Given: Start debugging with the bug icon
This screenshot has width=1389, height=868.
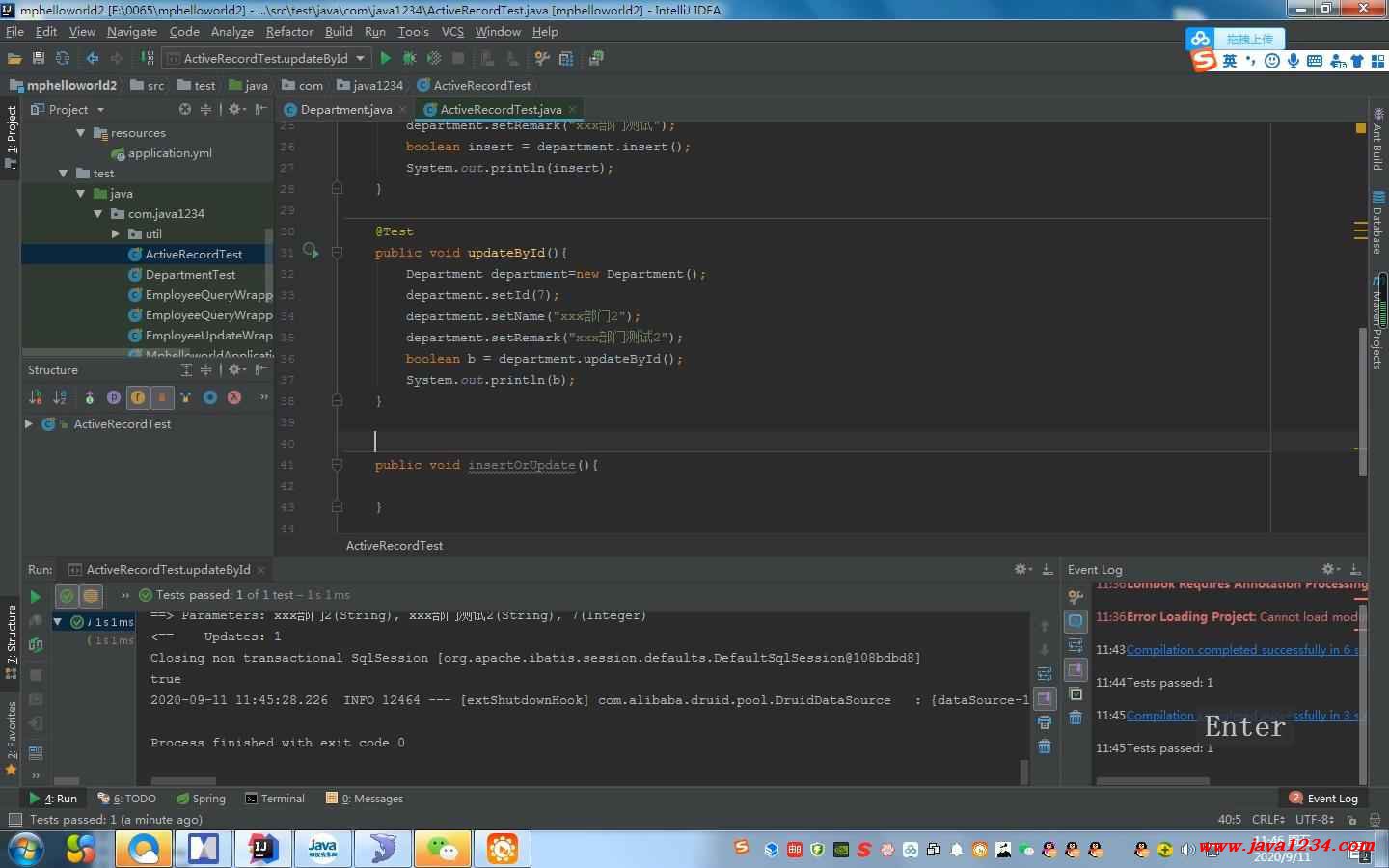Looking at the screenshot, I should (x=410, y=58).
